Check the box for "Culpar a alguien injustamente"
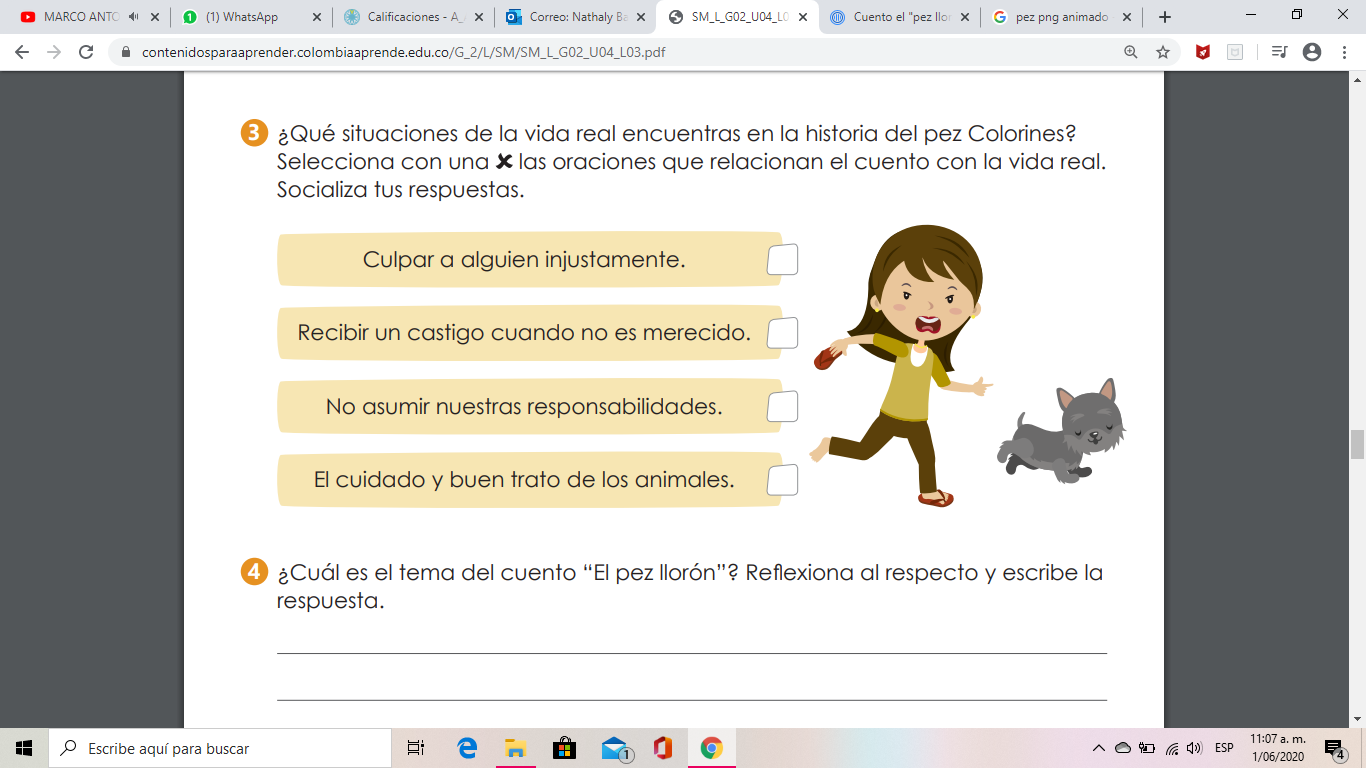The height and width of the screenshot is (768, 1366). coord(782,260)
